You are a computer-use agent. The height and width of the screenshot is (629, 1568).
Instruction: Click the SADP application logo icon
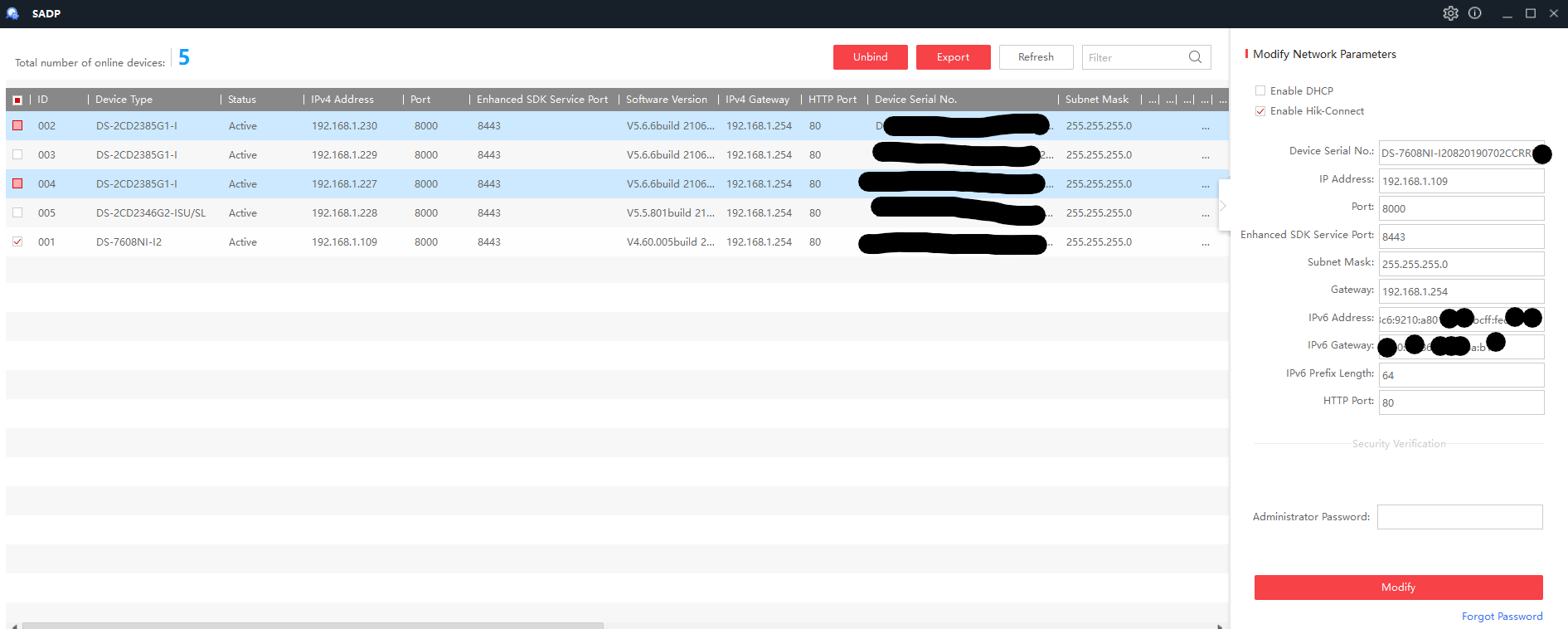[x=12, y=13]
